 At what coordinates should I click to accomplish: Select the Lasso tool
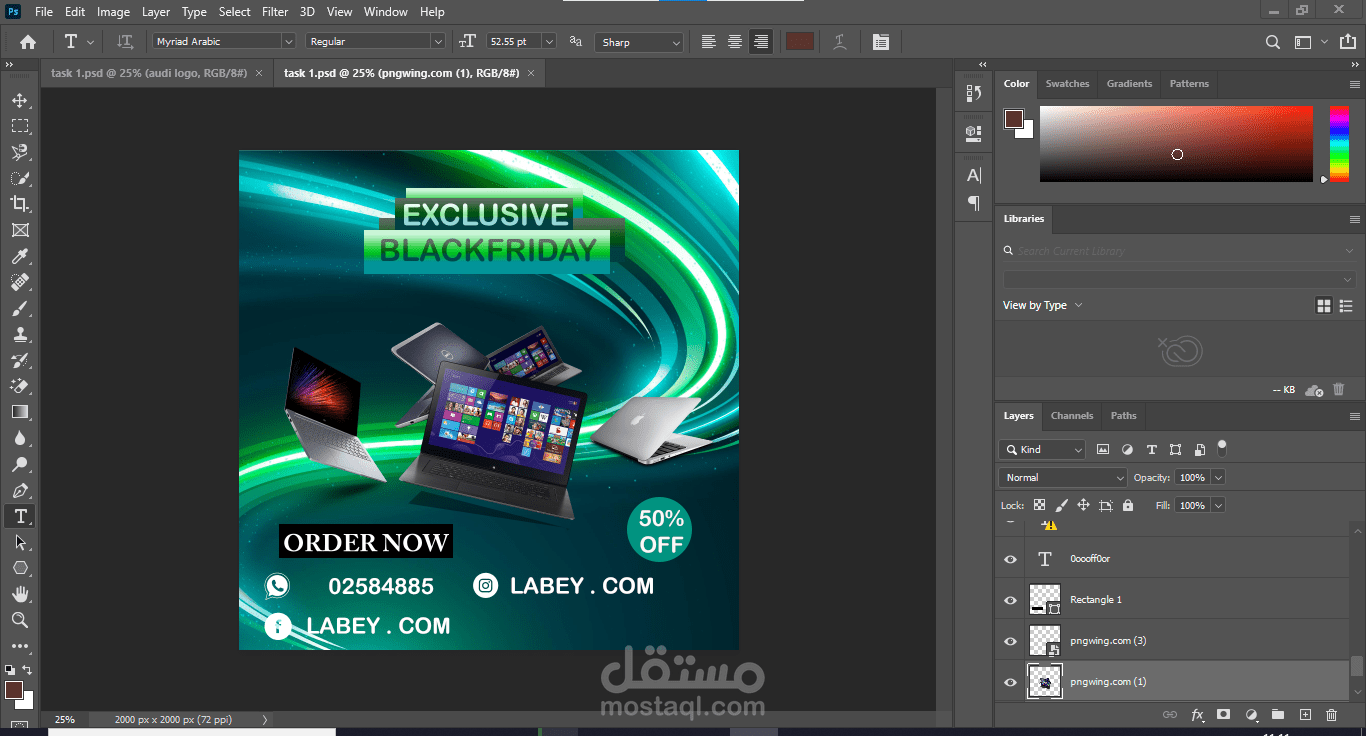(x=19, y=152)
